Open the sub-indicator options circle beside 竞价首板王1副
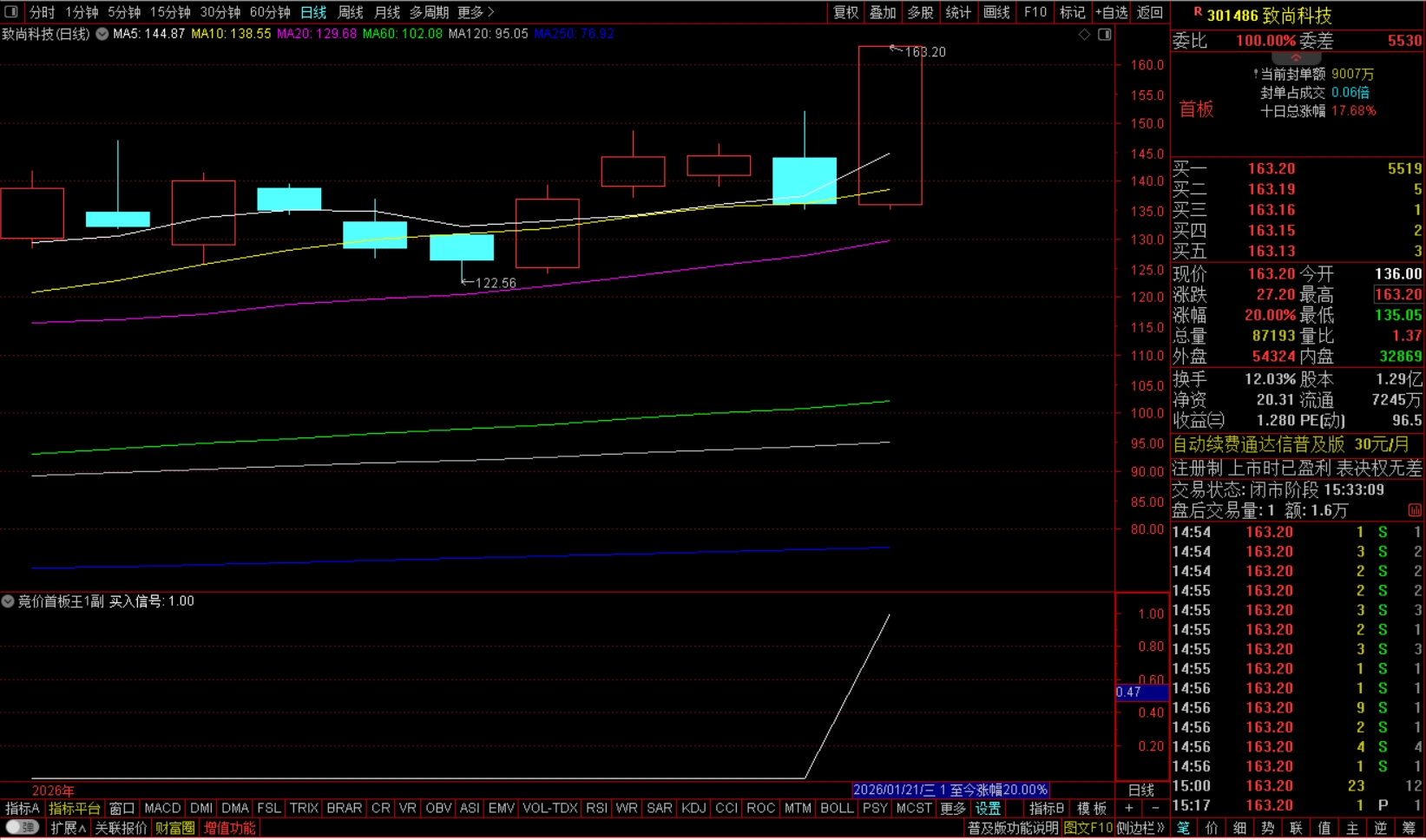The image size is (1426, 840). point(8,600)
